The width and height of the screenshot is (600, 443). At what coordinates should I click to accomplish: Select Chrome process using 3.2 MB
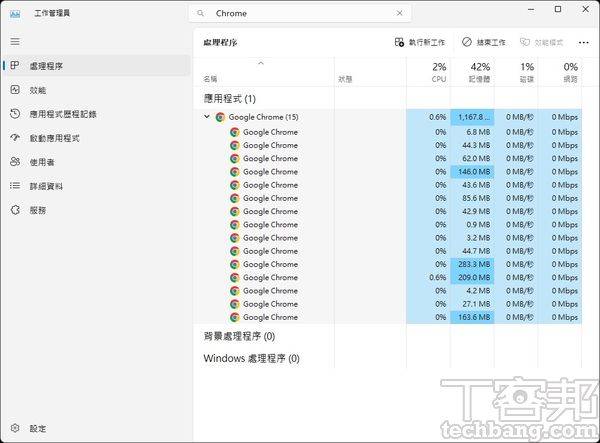(x=387, y=238)
